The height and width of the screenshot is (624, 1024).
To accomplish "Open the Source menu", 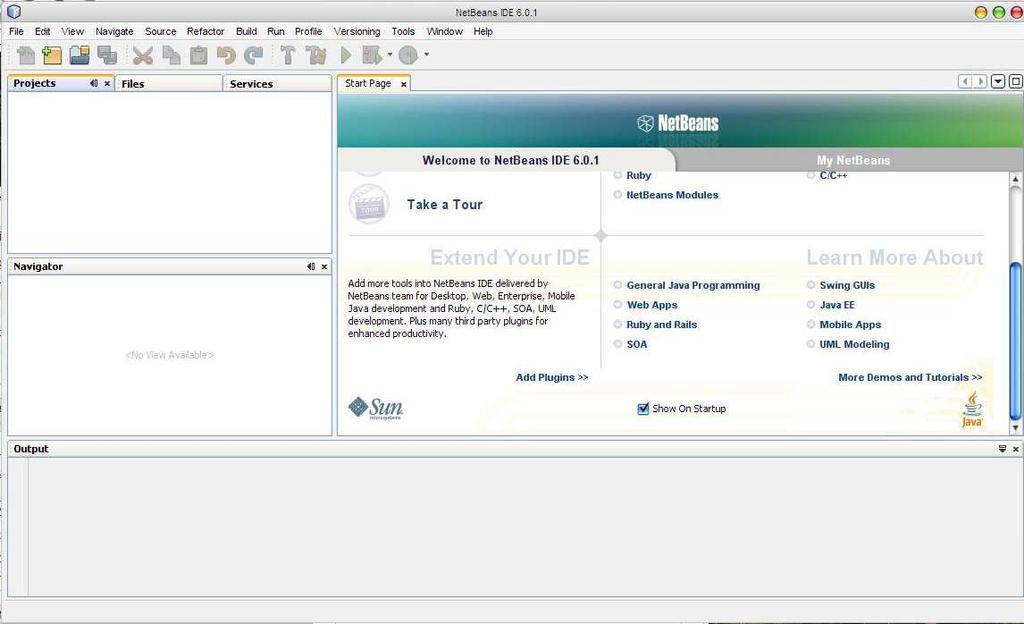I will [x=161, y=31].
